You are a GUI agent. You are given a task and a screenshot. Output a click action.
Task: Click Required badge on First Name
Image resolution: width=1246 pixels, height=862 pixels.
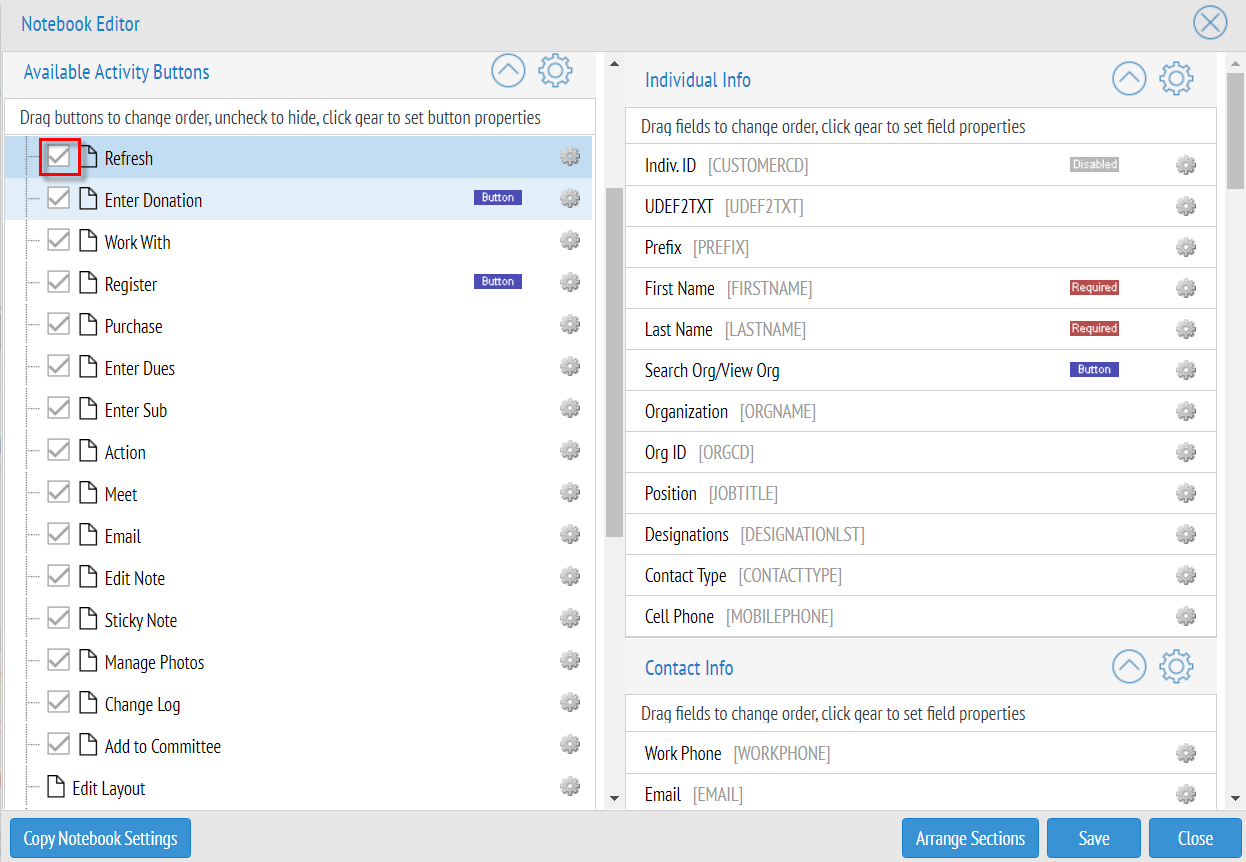point(1094,287)
